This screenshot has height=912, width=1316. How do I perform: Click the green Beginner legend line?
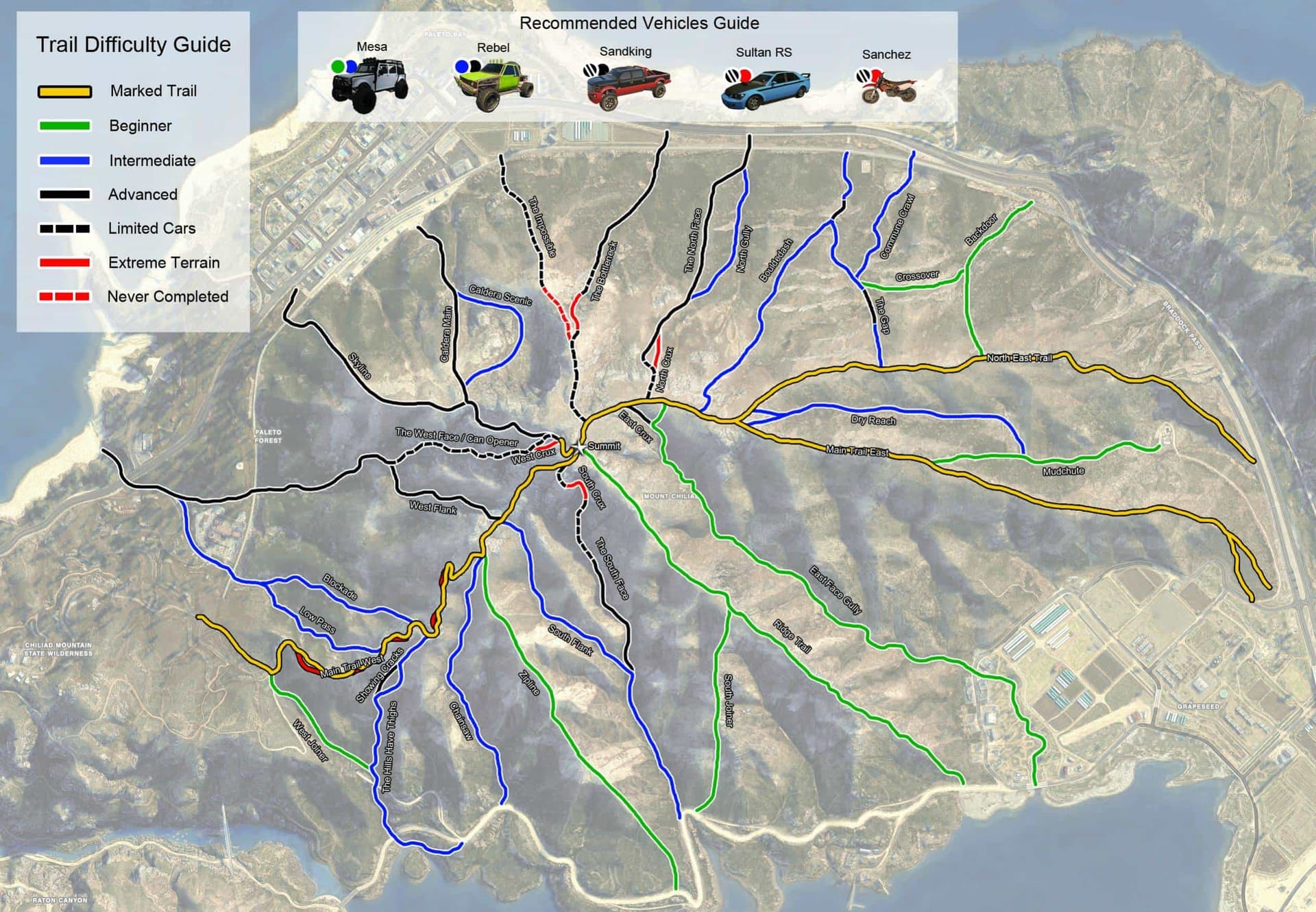pyautogui.click(x=64, y=126)
